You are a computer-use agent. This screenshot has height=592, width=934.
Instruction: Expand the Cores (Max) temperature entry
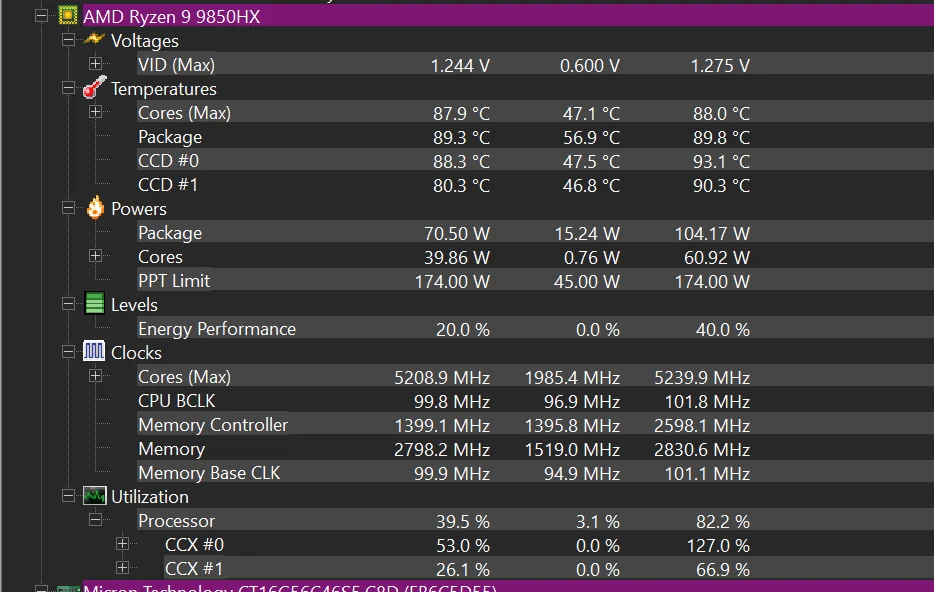coord(95,111)
